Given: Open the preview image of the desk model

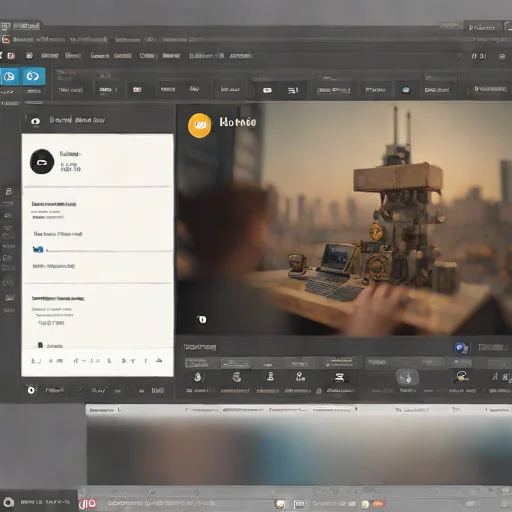Looking at the screenshot, I should (344, 219).
